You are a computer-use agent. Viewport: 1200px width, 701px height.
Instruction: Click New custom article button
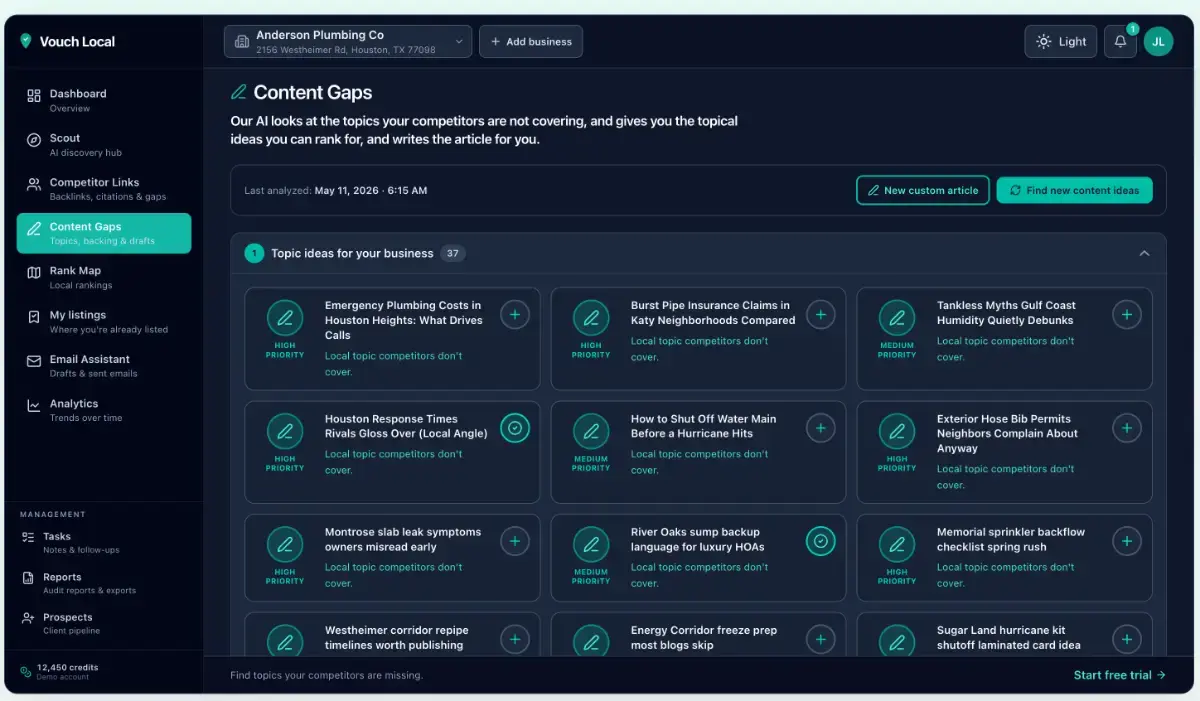coord(923,190)
